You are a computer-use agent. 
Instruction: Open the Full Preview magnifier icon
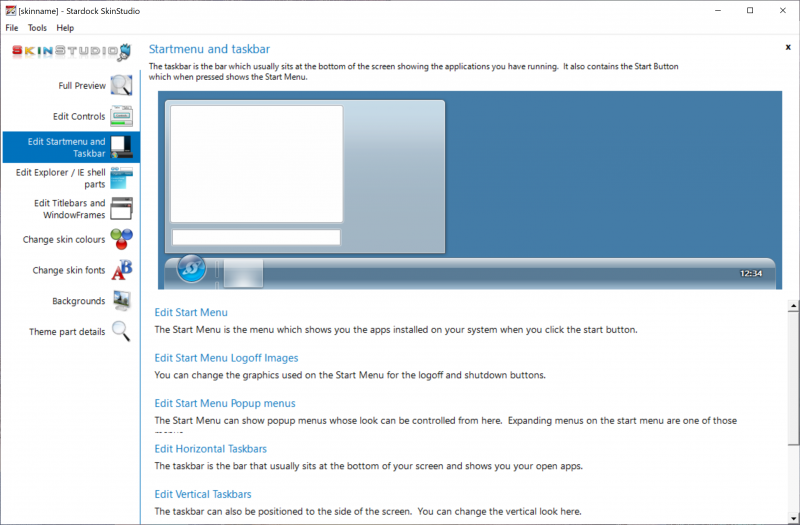[121, 85]
